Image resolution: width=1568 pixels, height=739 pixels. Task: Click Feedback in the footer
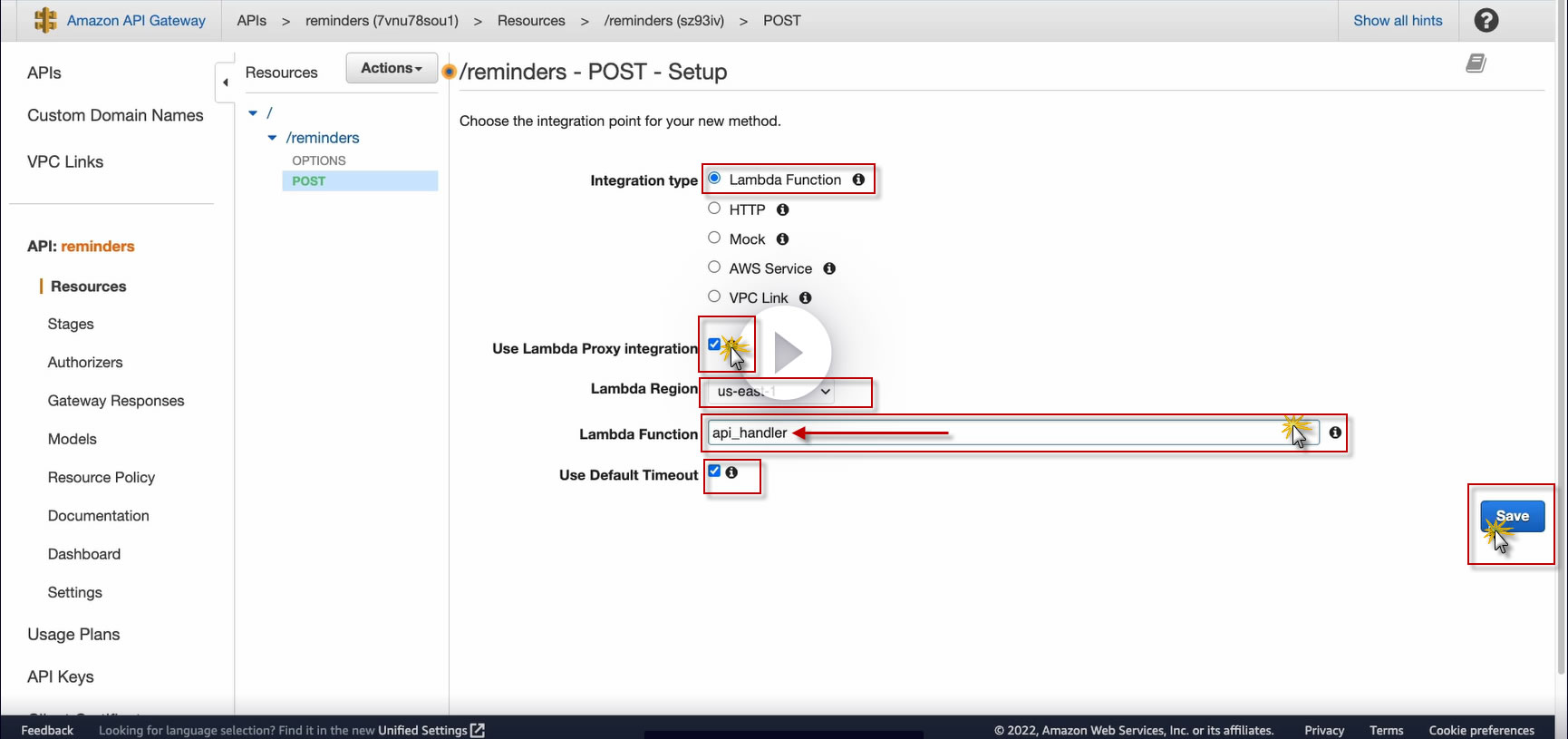point(47,730)
